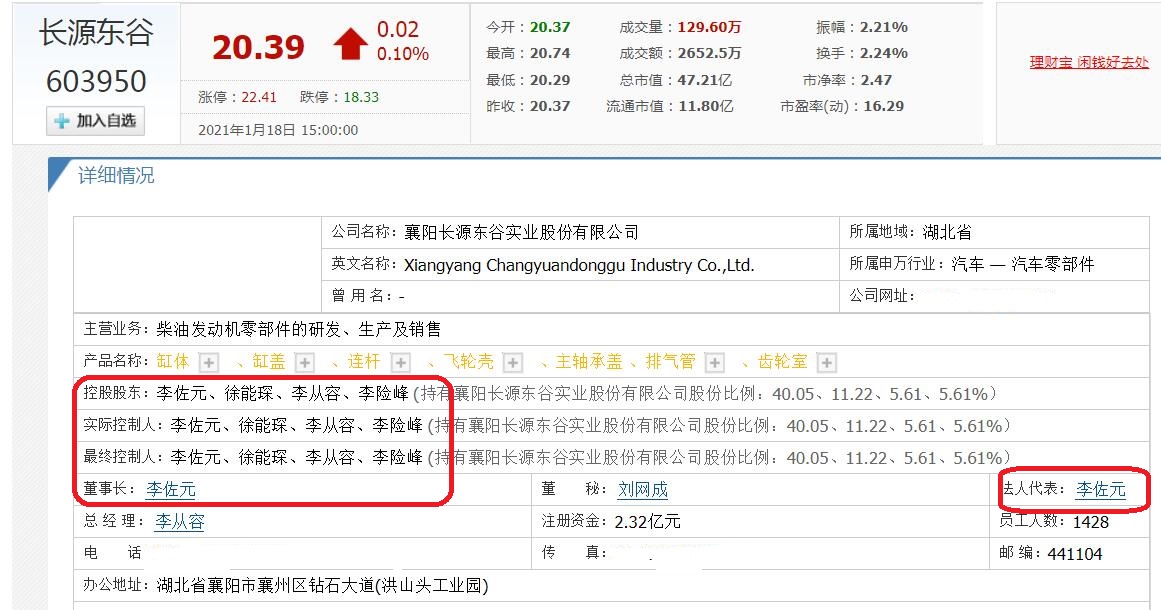1161x610 pixels.
Task: Click the 换手 value 2.24%
Action: point(884,53)
